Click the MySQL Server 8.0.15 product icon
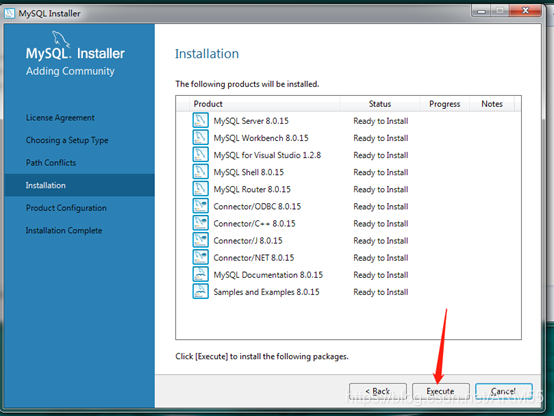 [200, 120]
